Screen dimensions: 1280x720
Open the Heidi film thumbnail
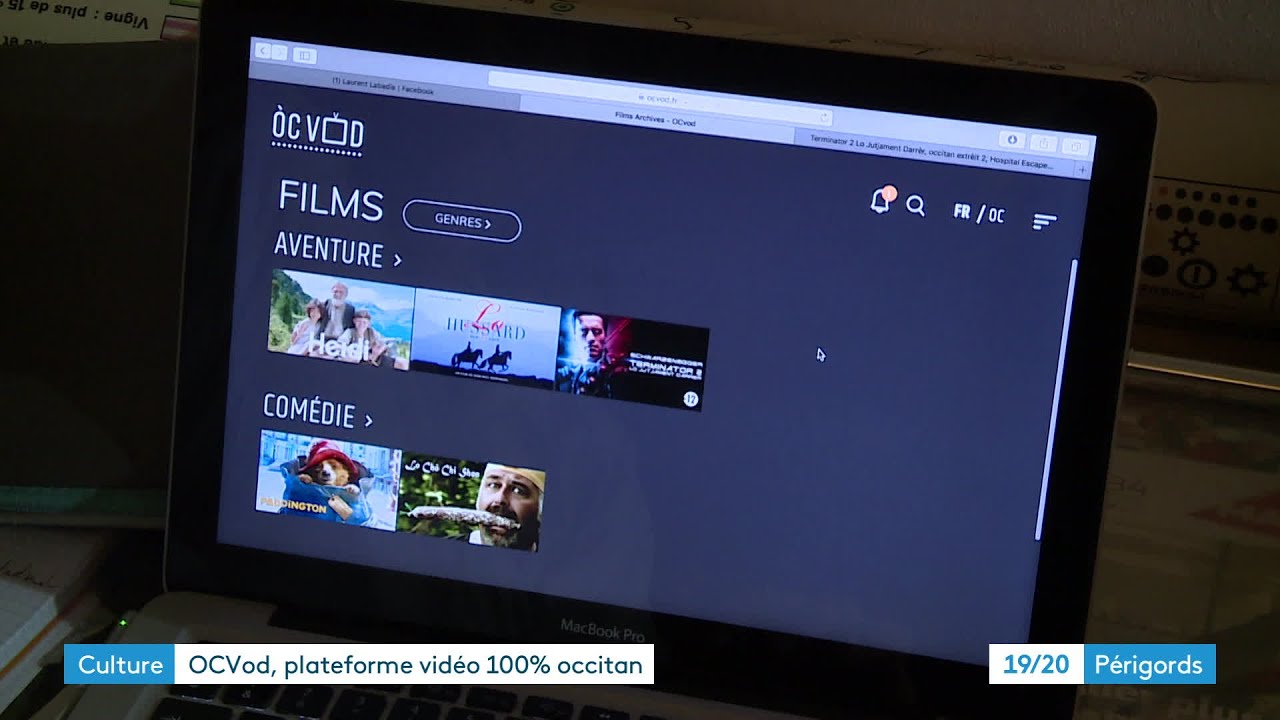coord(341,320)
